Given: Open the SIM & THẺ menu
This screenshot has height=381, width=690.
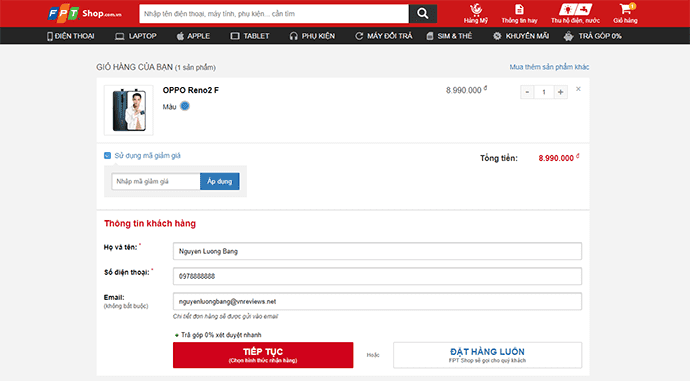Looking at the screenshot, I should pyautogui.click(x=449, y=36).
